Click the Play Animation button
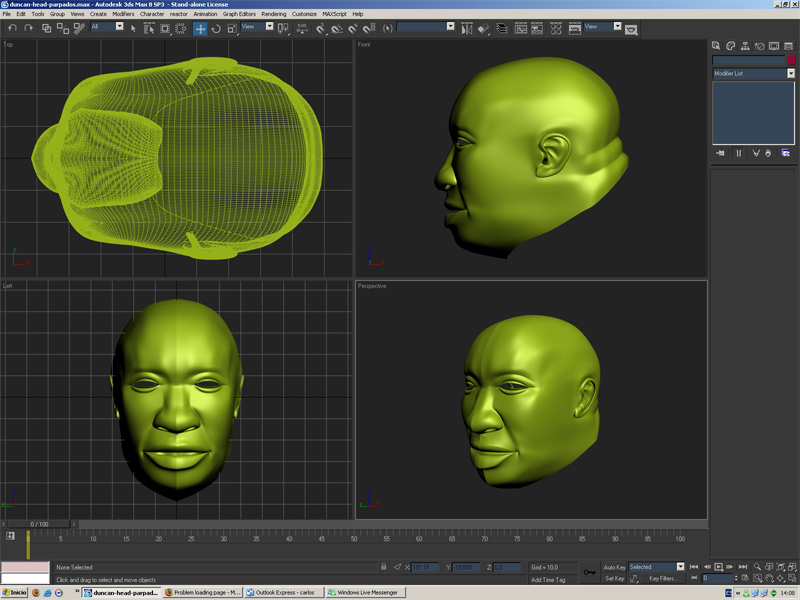The image size is (800, 600). coord(718,567)
